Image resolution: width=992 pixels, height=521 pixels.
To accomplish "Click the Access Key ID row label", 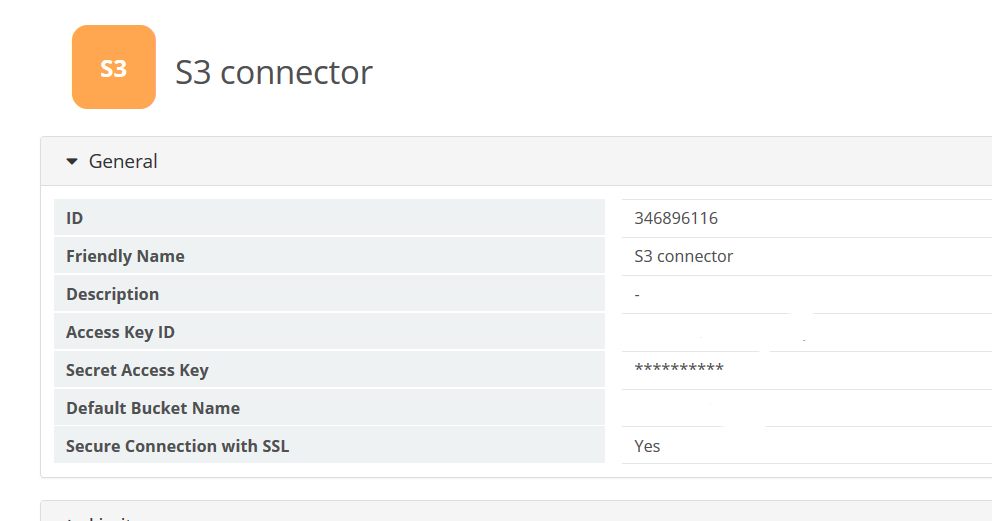I will tap(120, 332).
